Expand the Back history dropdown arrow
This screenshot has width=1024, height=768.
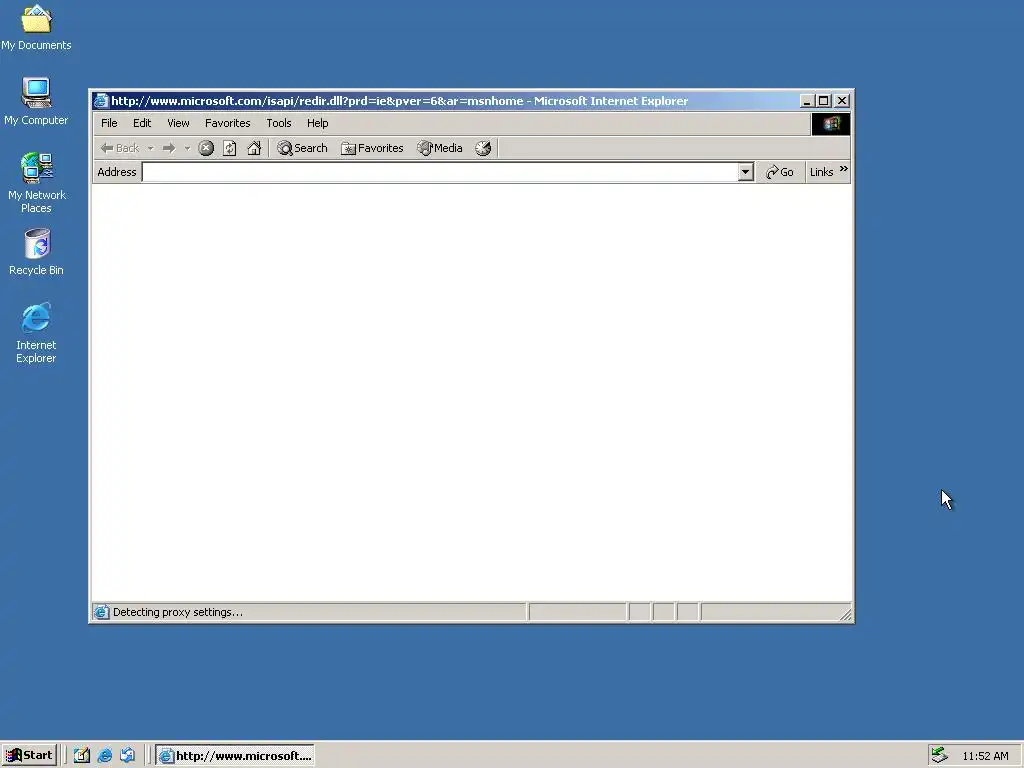click(150, 148)
